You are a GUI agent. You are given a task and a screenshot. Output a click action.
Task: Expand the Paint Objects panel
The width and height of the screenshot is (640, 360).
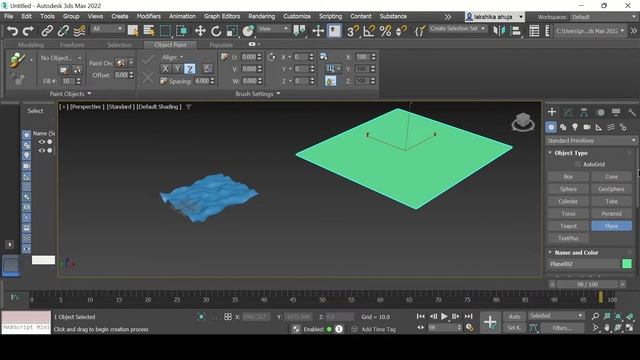point(70,94)
